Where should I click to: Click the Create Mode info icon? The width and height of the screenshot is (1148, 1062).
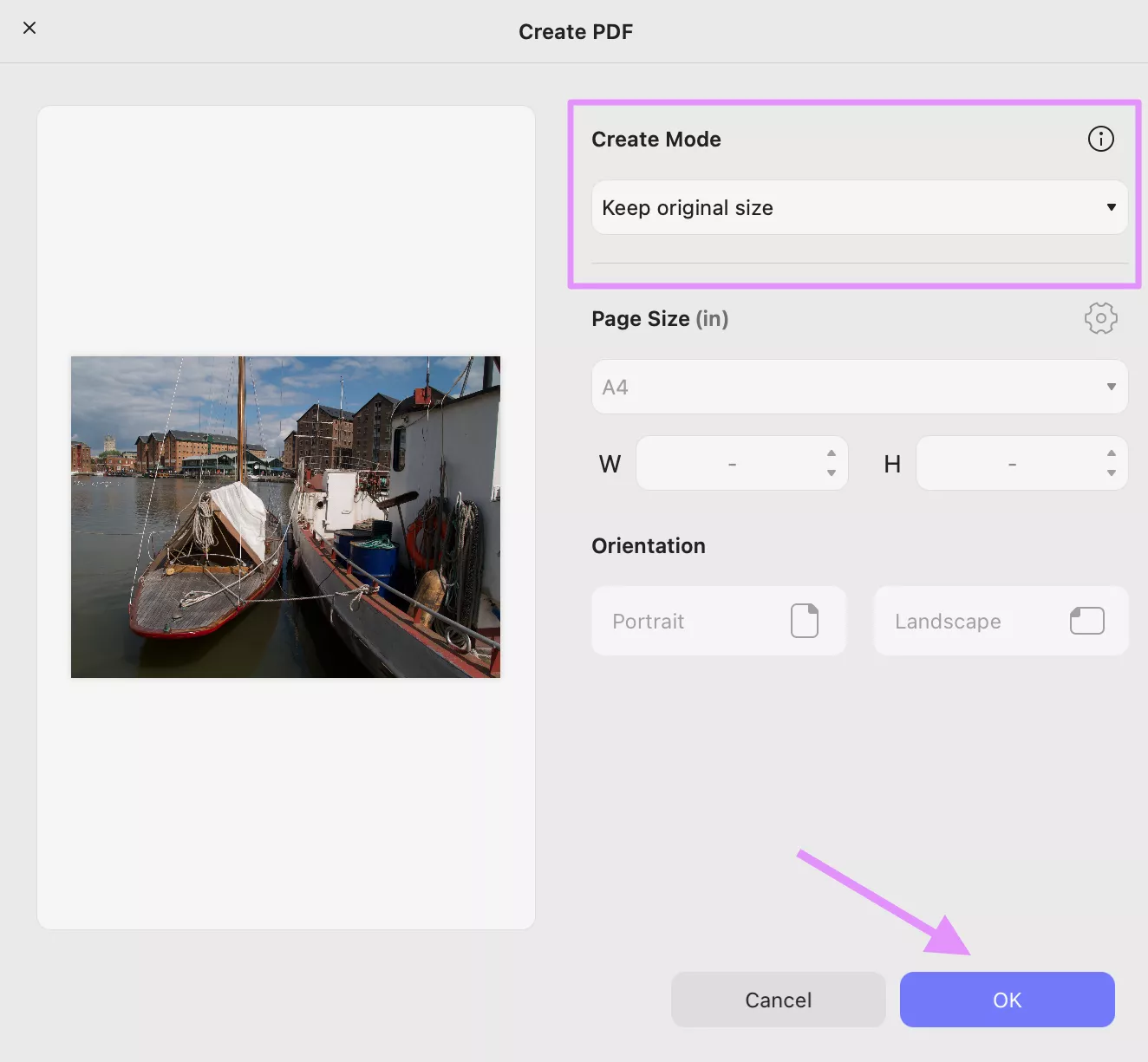pos(1100,139)
